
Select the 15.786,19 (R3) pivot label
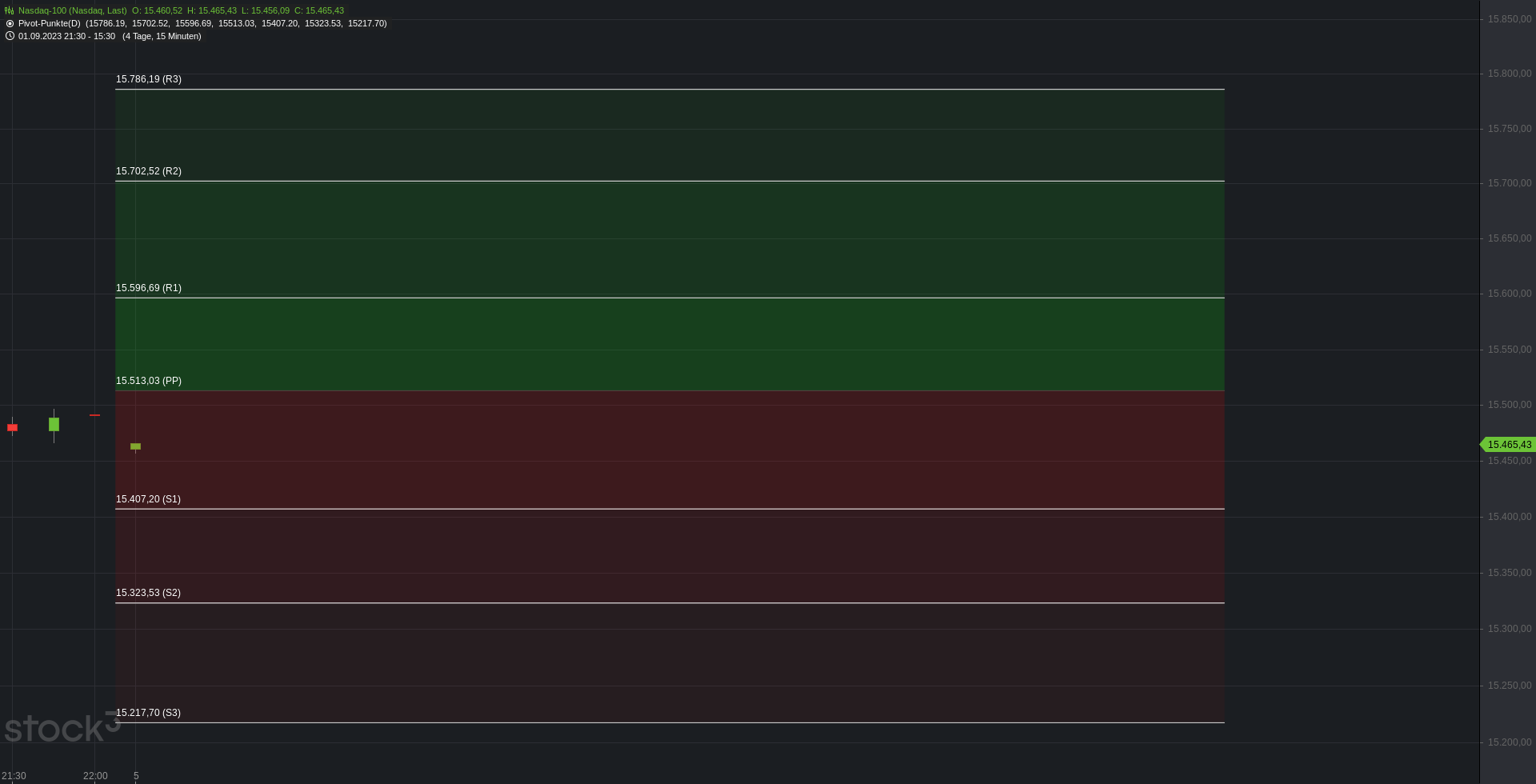149,79
